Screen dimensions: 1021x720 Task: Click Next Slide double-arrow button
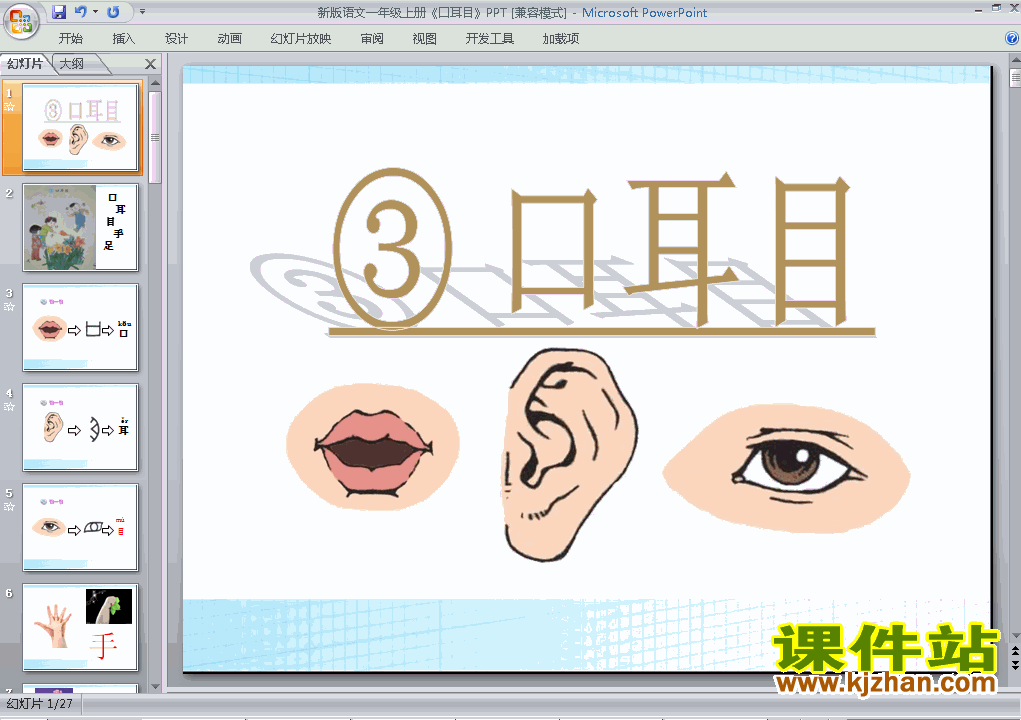1015,665
